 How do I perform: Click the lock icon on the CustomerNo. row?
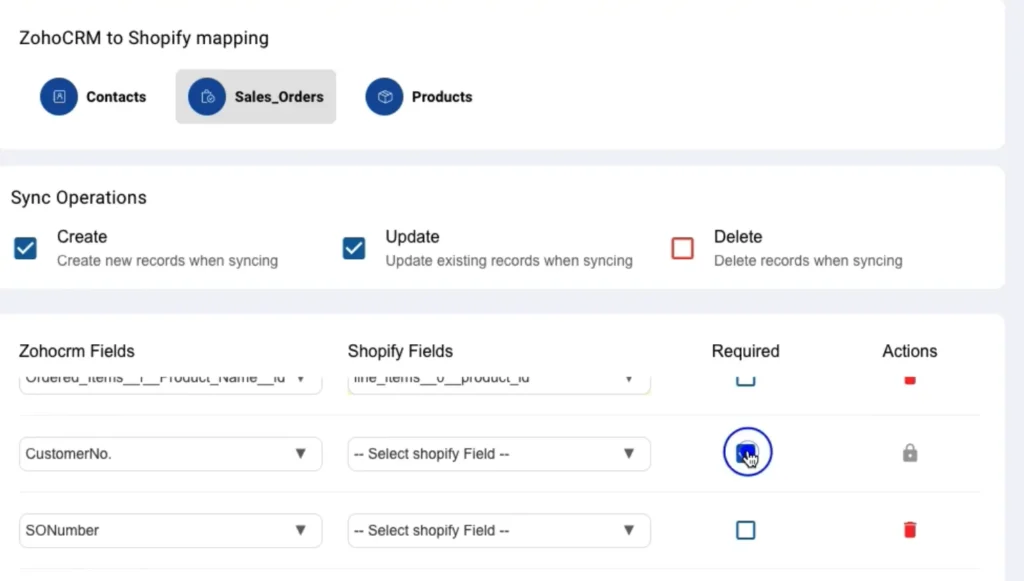(x=909, y=453)
